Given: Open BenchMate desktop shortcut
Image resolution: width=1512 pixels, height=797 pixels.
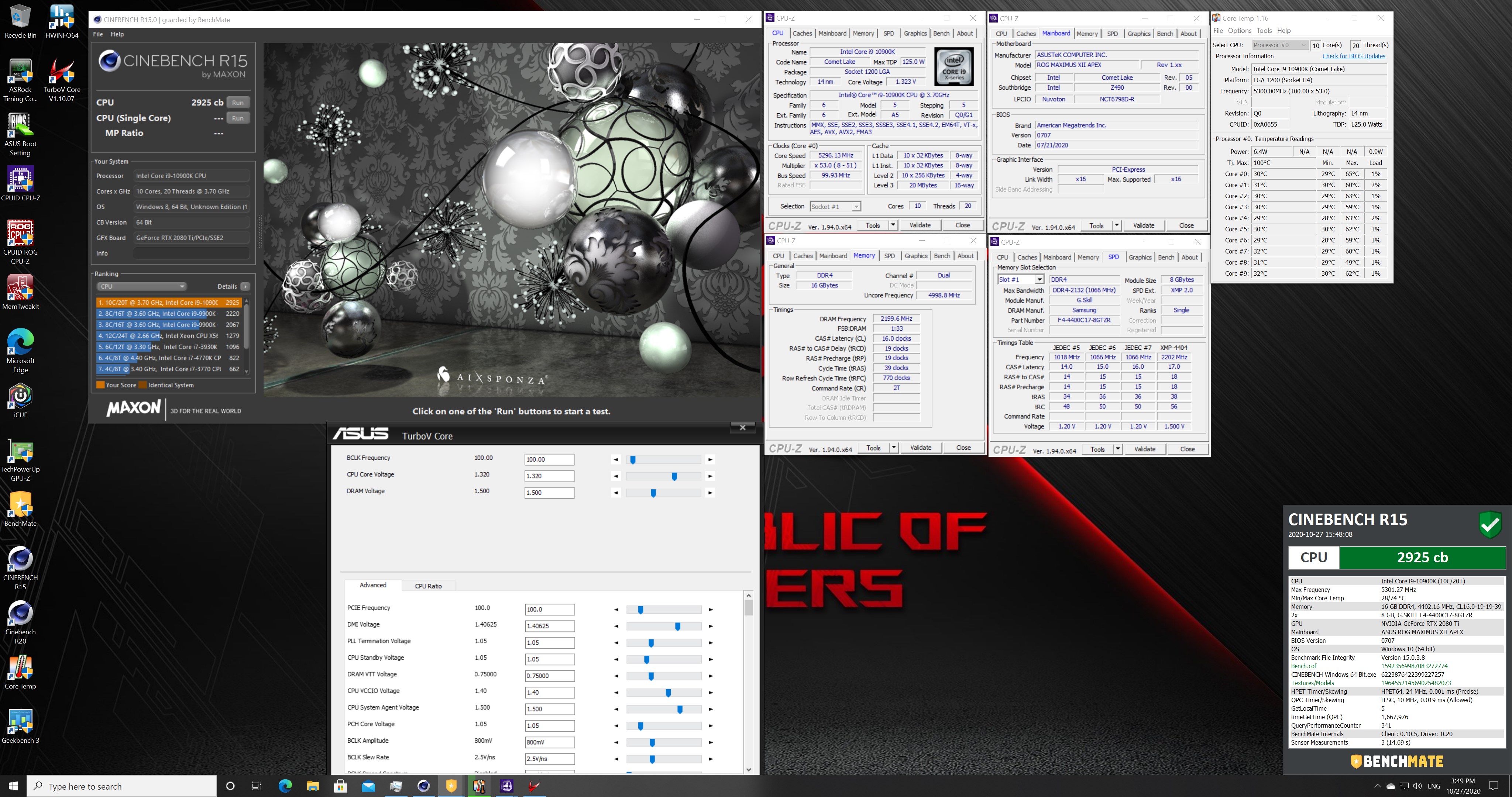Looking at the screenshot, I should coord(20,510).
